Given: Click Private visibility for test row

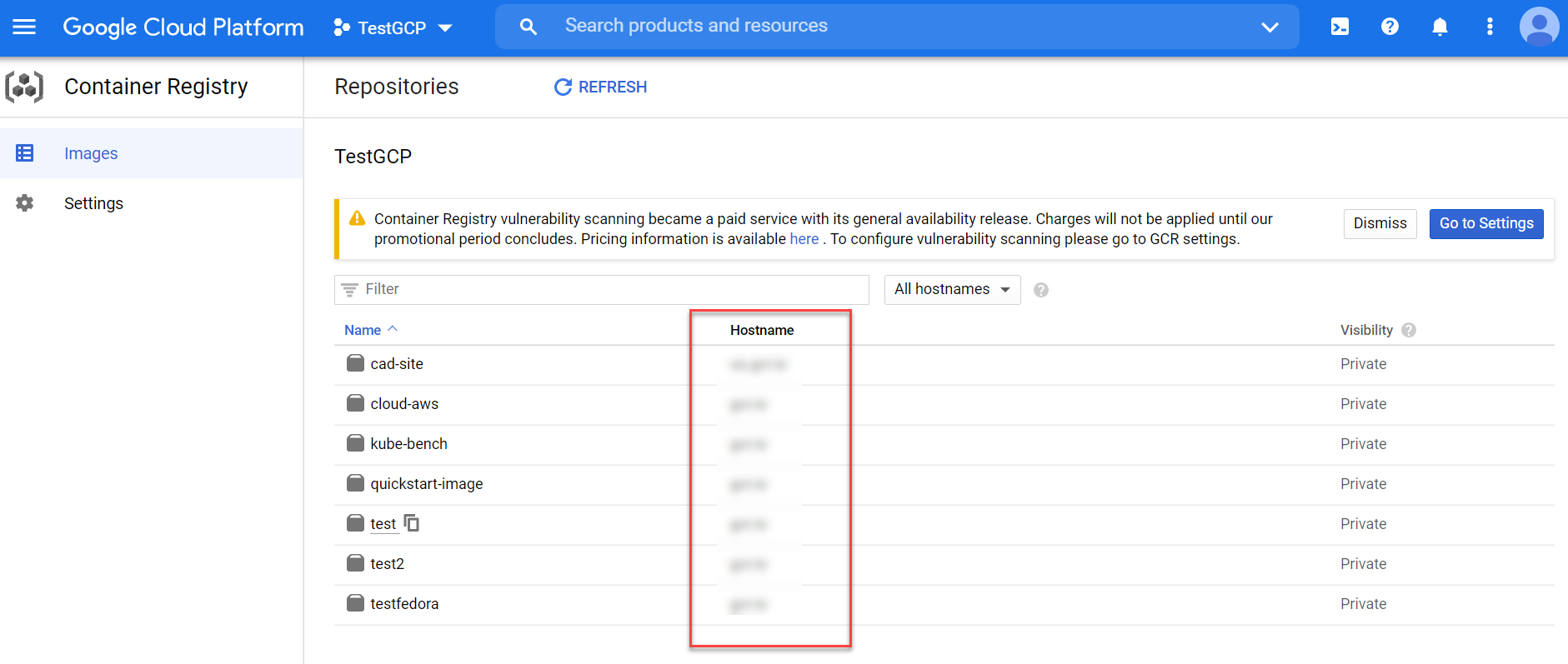Looking at the screenshot, I should [1363, 524].
